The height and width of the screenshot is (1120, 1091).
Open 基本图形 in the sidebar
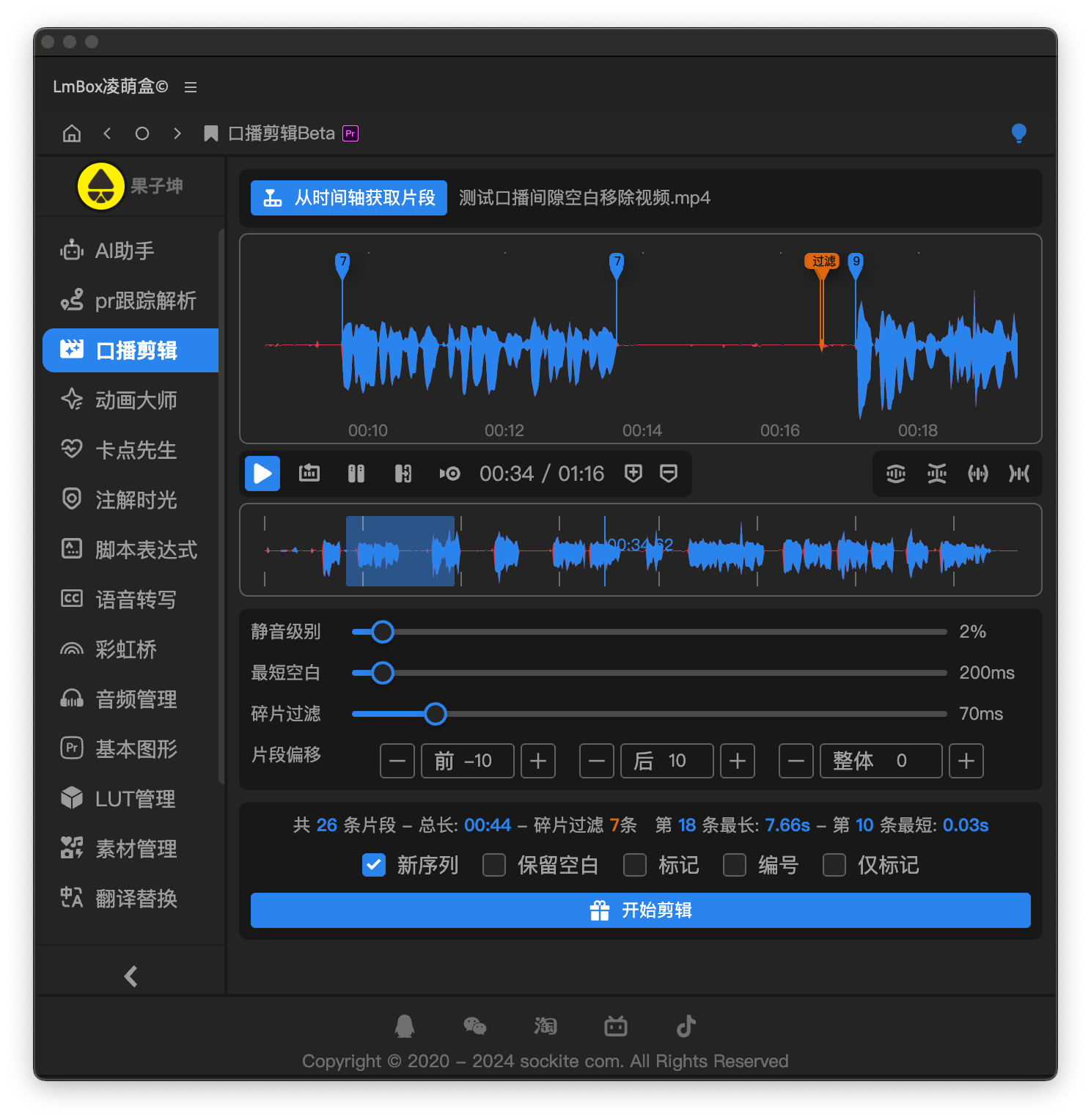(131, 749)
